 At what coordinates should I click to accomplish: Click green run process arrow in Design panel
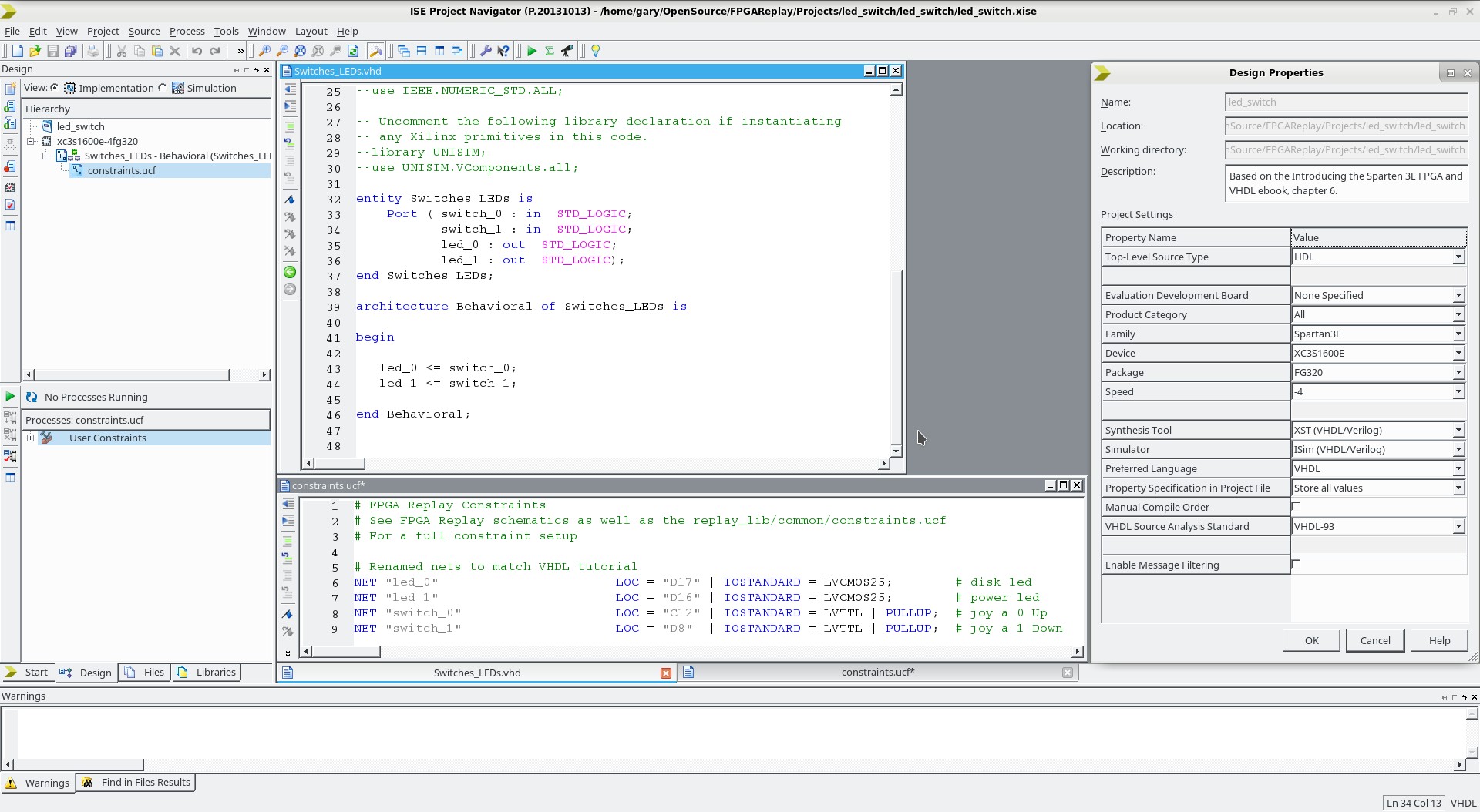pyautogui.click(x=10, y=397)
